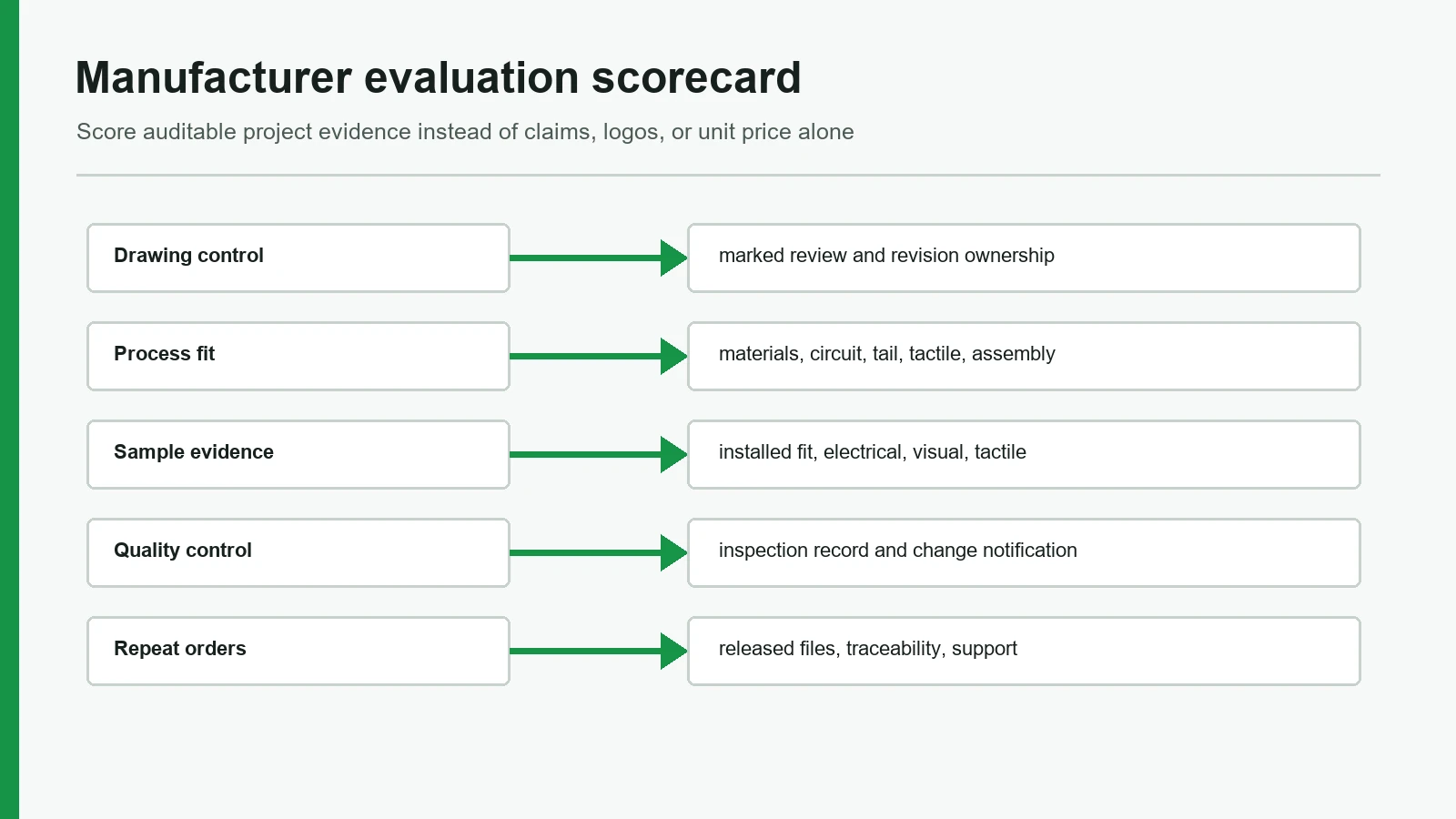Select 'released files, traceability, support' box
Screen dimensions: 1456x819
tap(1024, 651)
